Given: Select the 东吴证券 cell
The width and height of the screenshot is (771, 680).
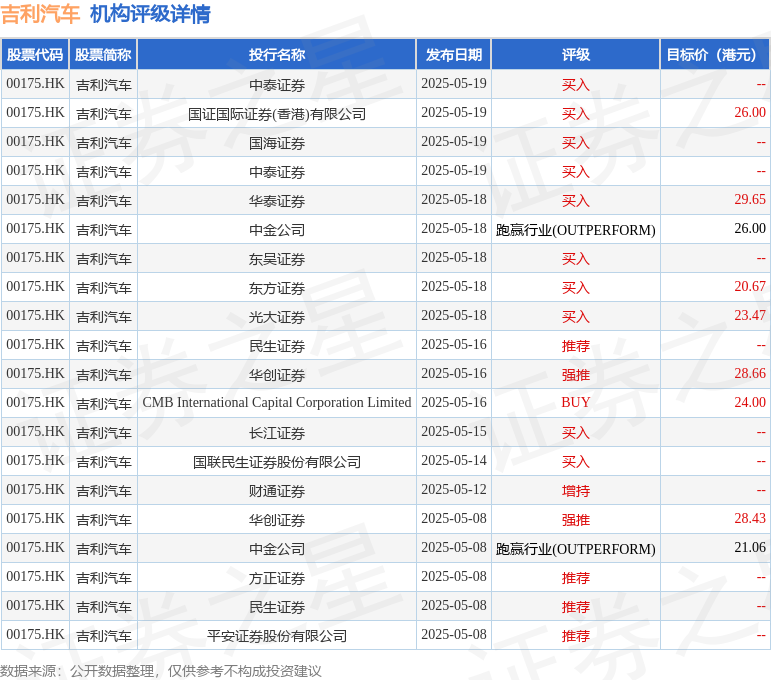Looking at the screenshot, I should tap(277, 259).
